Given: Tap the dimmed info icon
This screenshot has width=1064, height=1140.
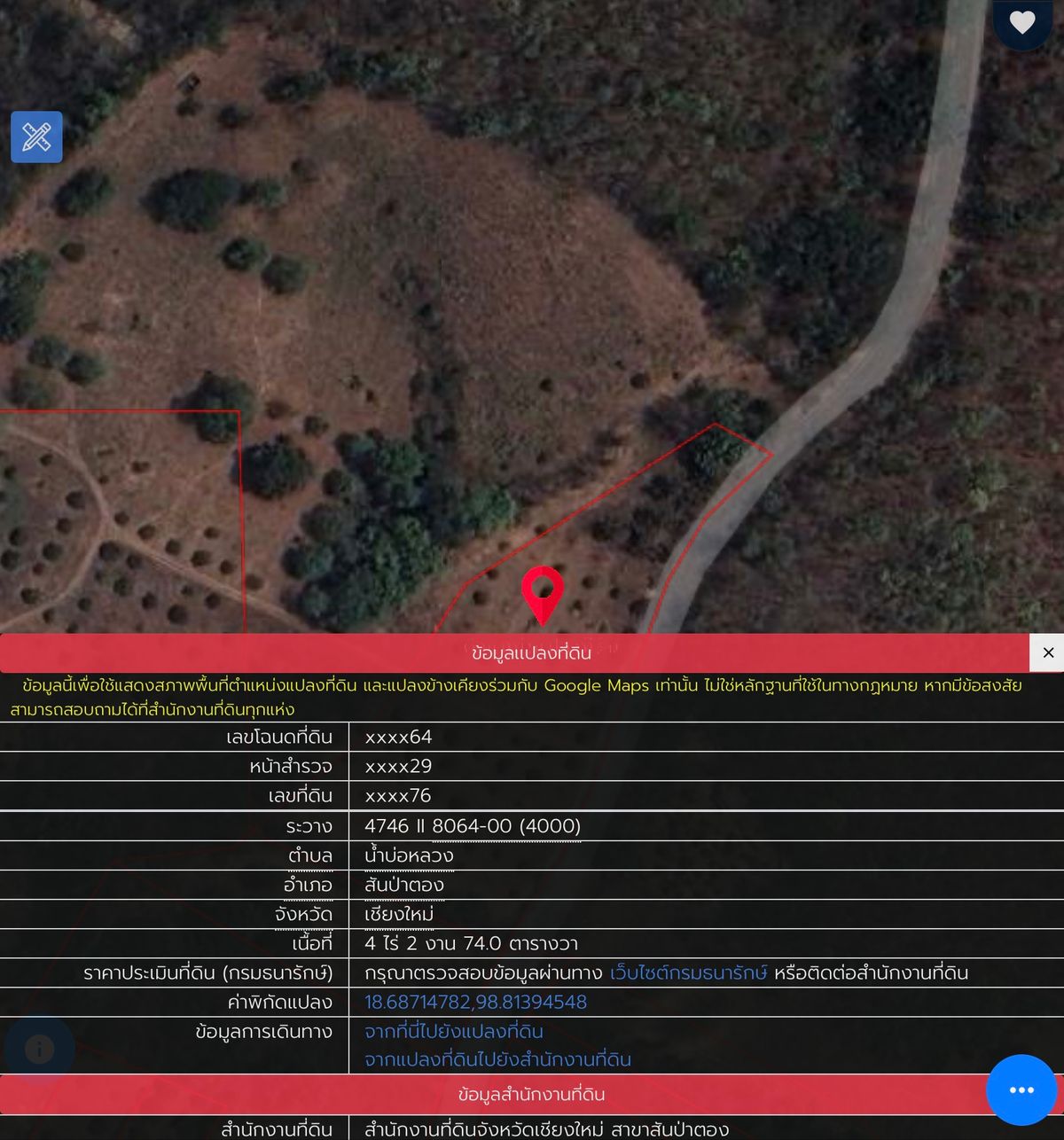Looking at the screenshot, I should pos(39,1050).
